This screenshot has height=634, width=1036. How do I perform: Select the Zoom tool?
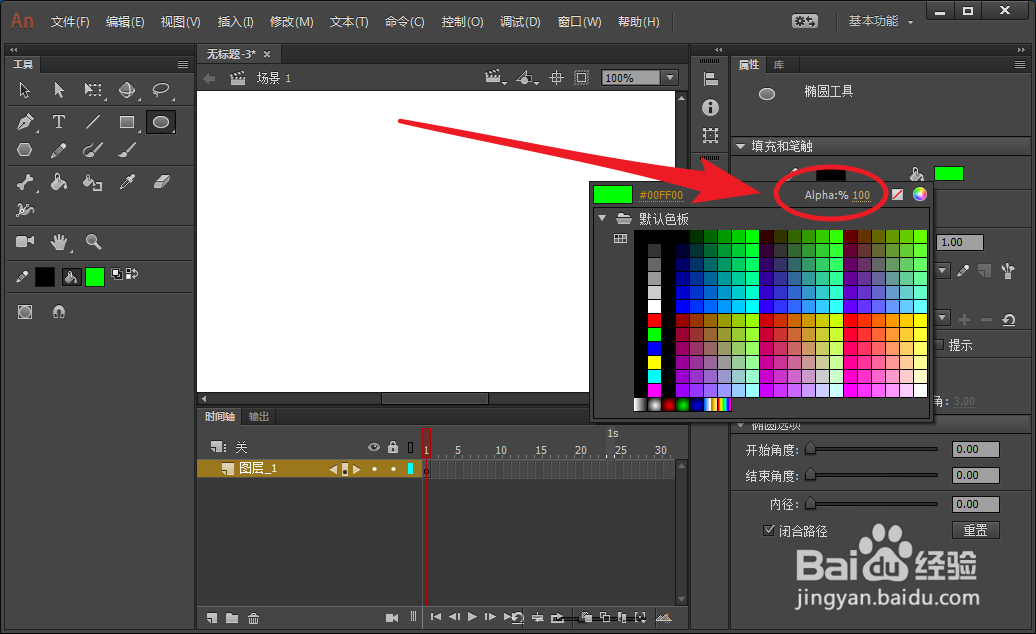click(94, 242)
